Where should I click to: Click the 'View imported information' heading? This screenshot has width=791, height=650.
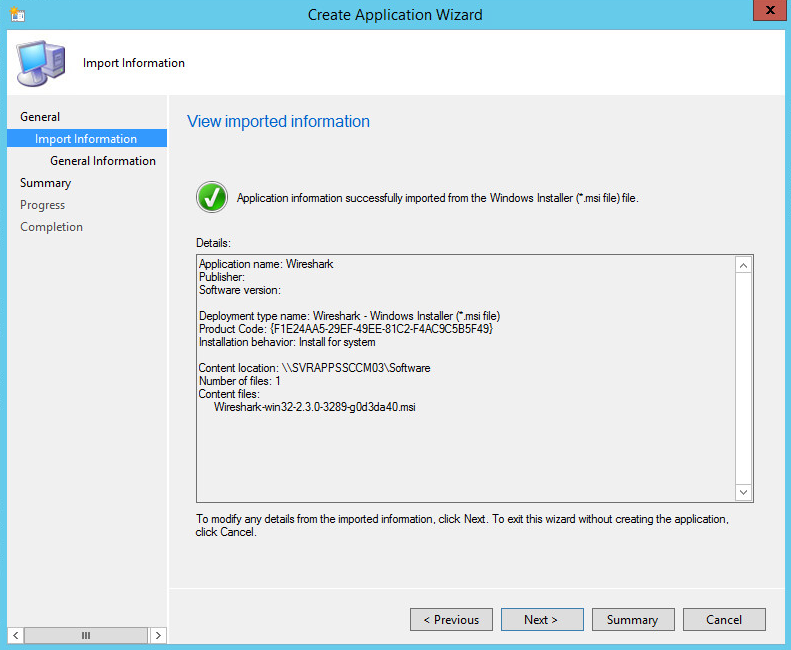278,121
